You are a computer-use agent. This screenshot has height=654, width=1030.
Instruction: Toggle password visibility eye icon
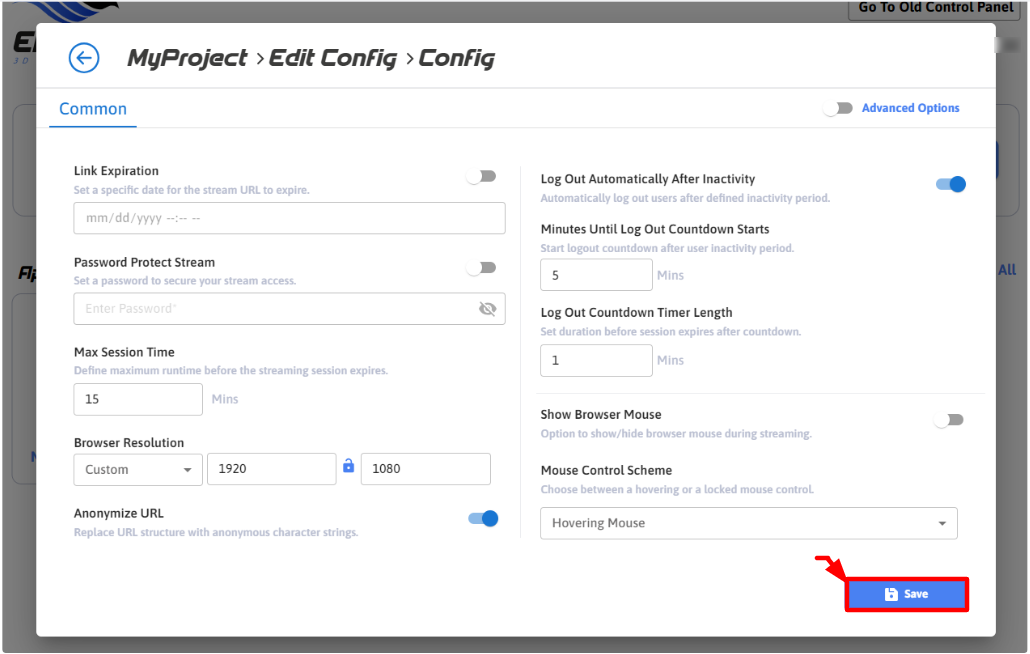pos(487,309)
